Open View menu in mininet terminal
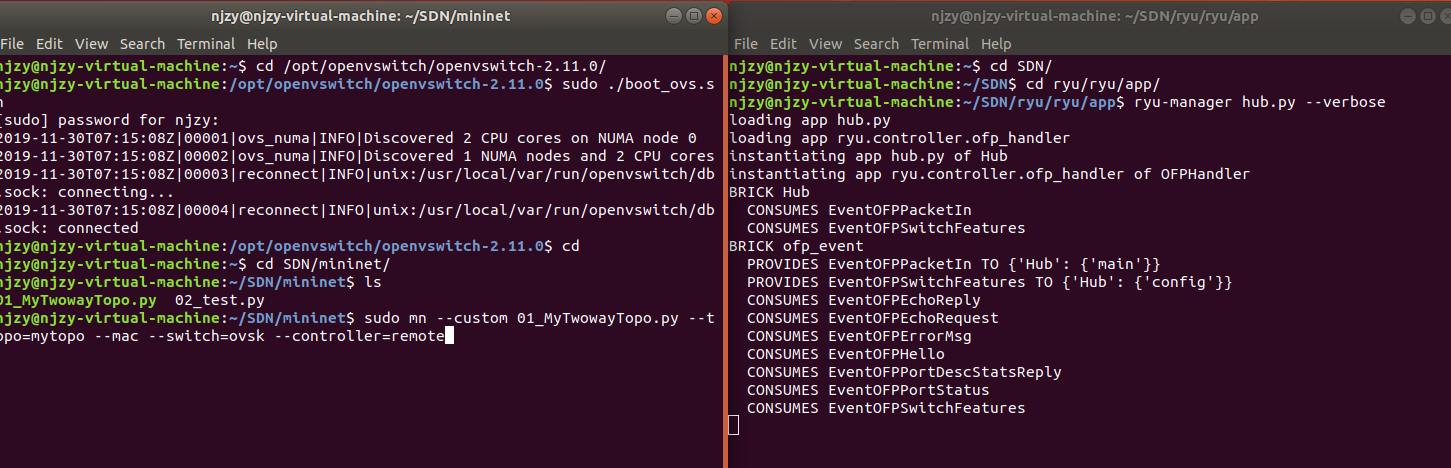The width and height of the screenshot is (1451, 468). [x=91, y=44]
